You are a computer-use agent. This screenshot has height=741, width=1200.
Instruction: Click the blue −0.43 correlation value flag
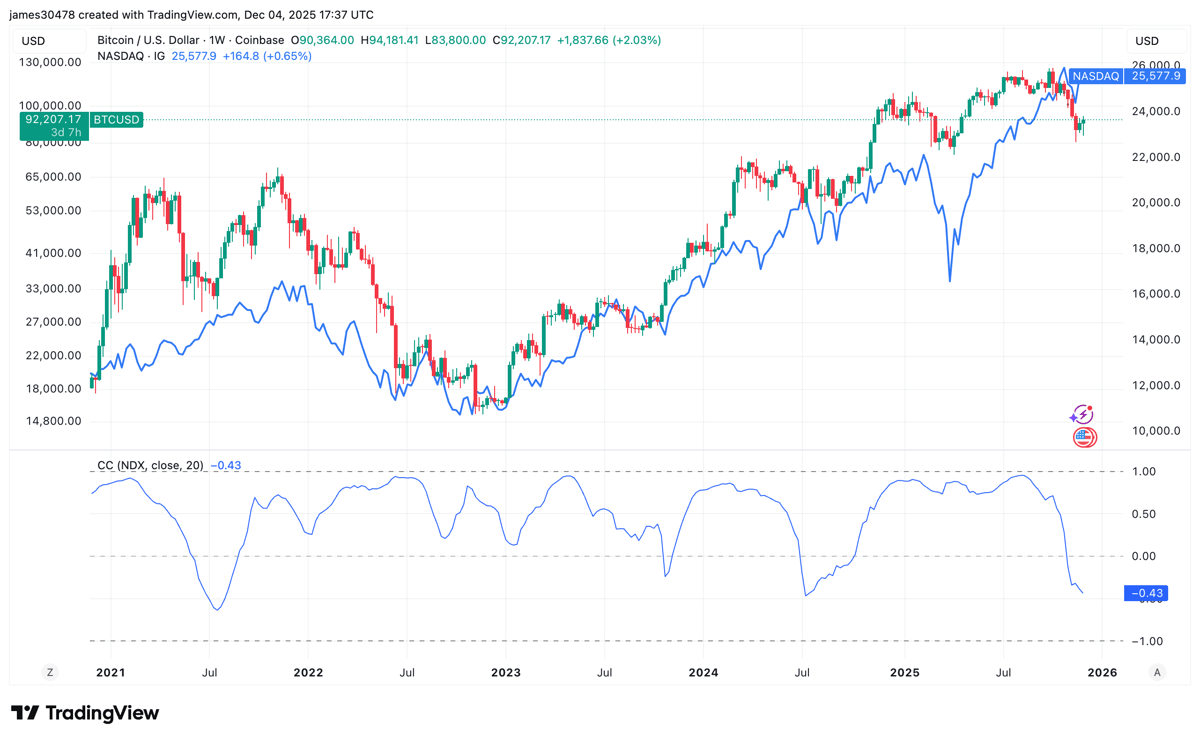(x=1146, y=593)
